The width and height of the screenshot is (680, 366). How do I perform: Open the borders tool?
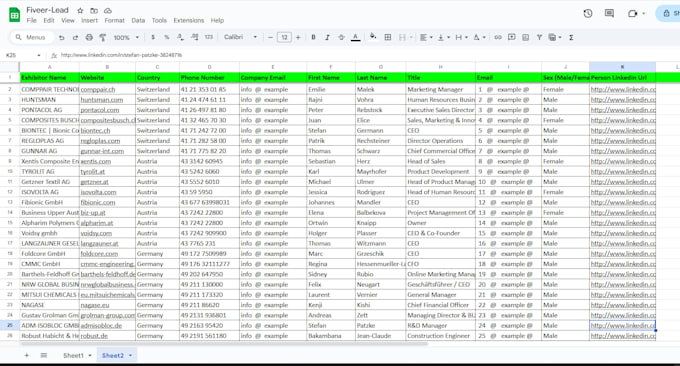(x=388, y=38)
